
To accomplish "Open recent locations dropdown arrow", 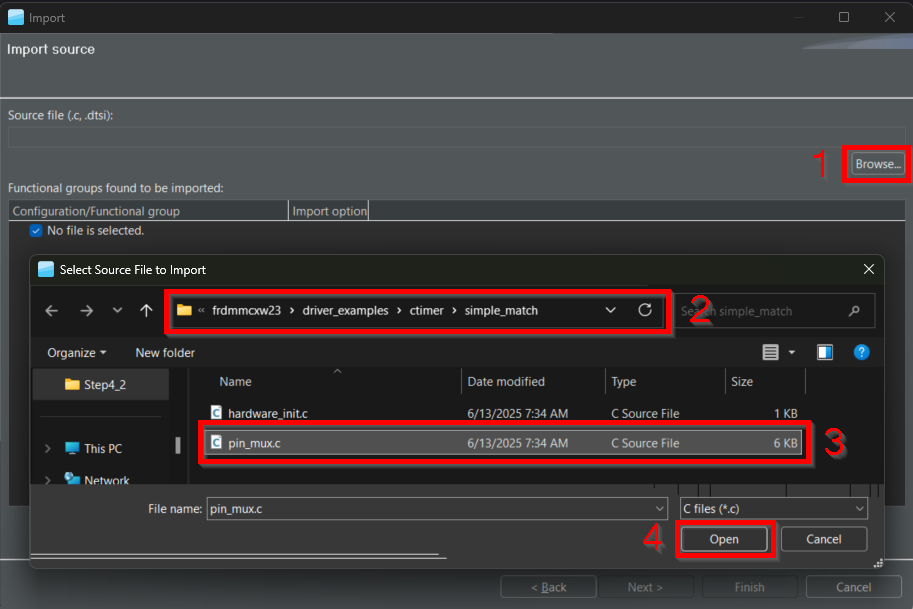I will coord(117,311).
